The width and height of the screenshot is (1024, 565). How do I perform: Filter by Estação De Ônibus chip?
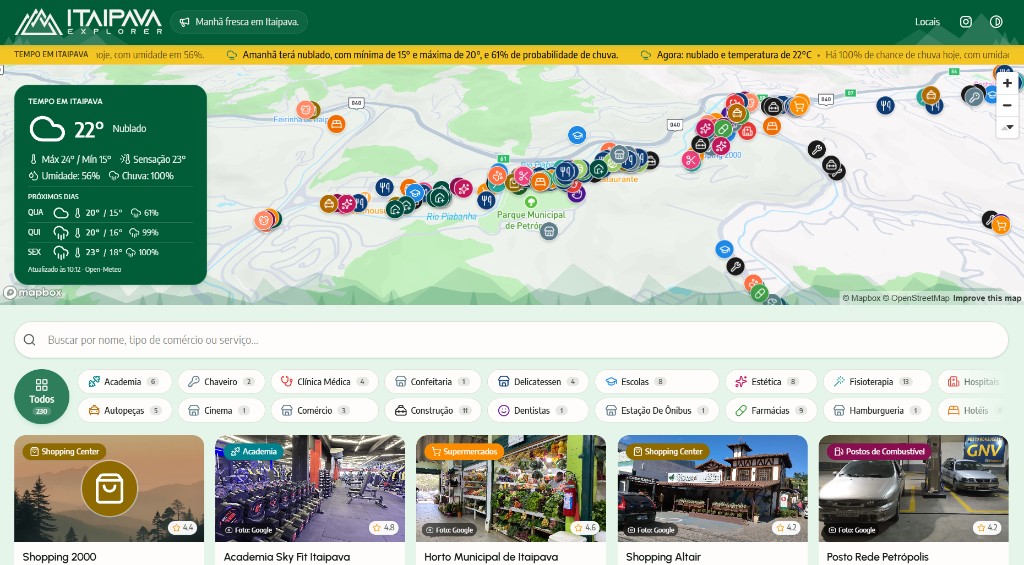pos(656,410)
